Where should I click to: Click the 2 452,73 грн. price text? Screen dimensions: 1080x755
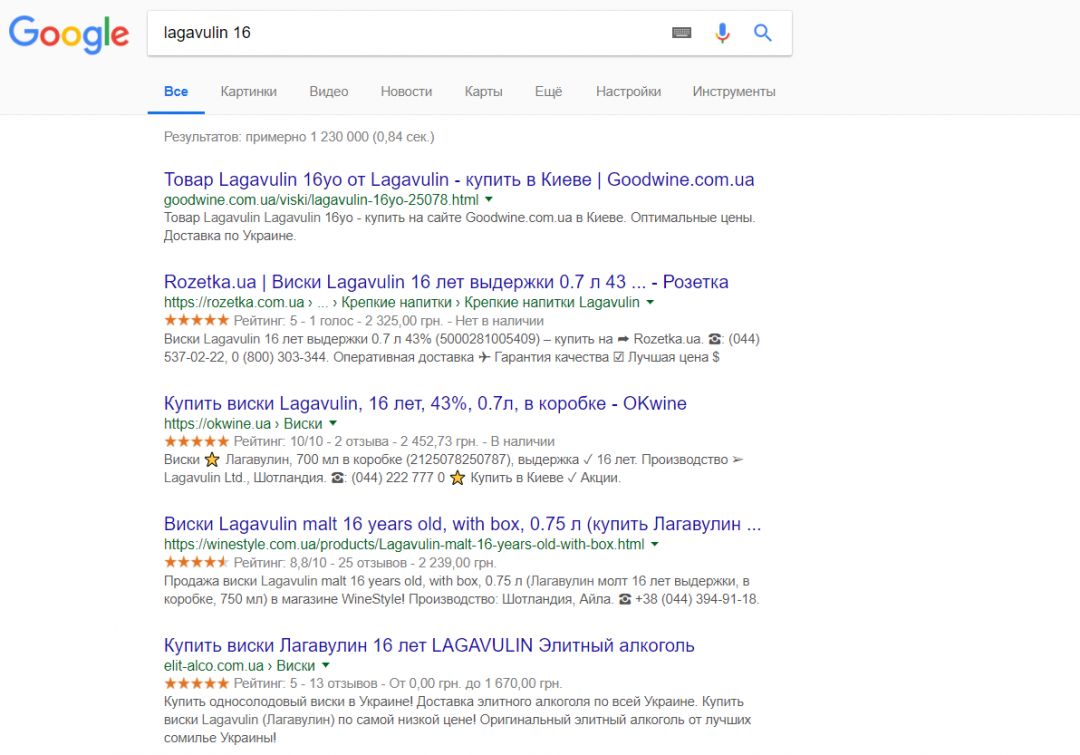click(439, 442)
